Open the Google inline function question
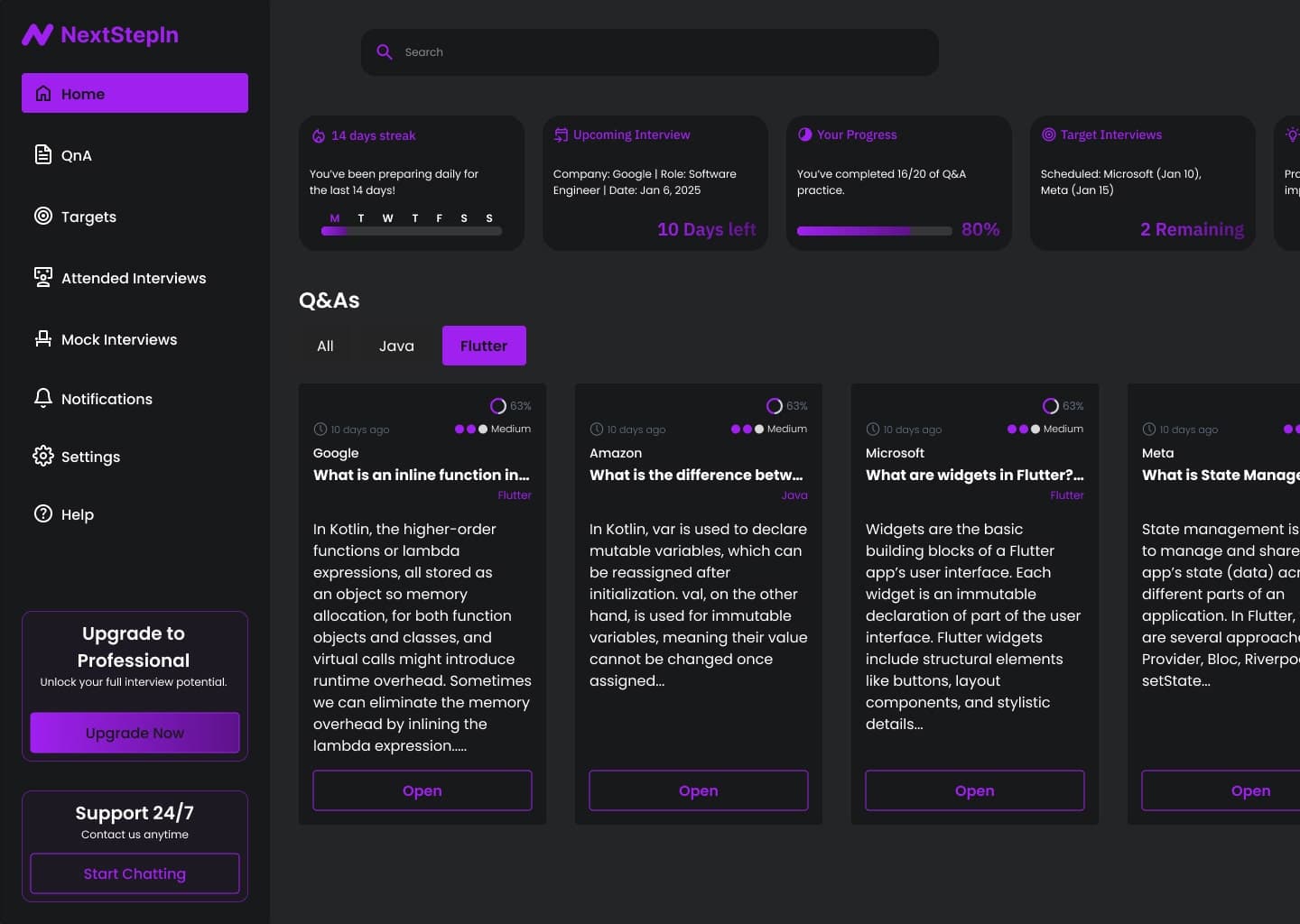Viewport: 1300px width, 924px height. click(x=422, y=790)
